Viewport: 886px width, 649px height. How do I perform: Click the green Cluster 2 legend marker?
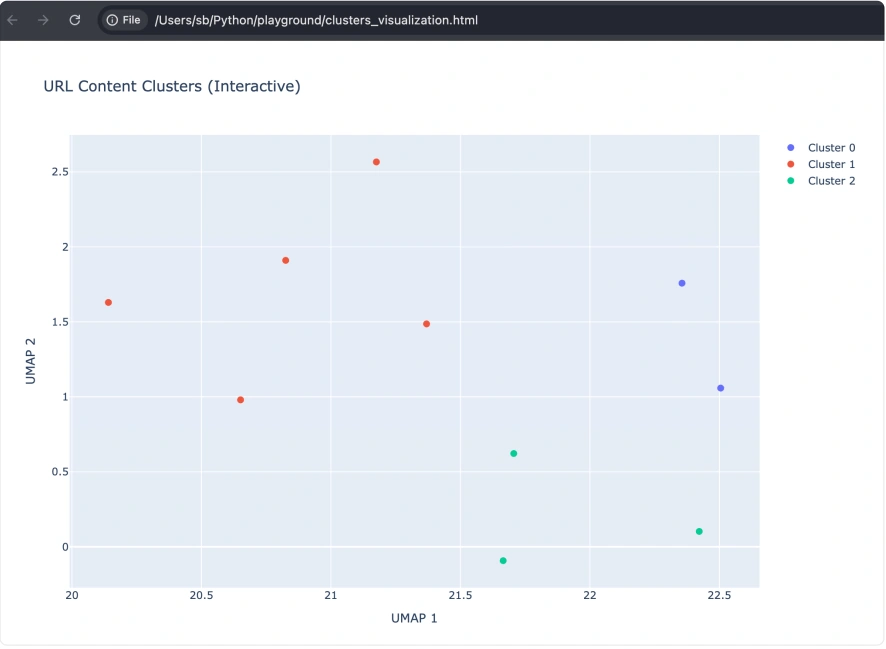click(790, 181)
